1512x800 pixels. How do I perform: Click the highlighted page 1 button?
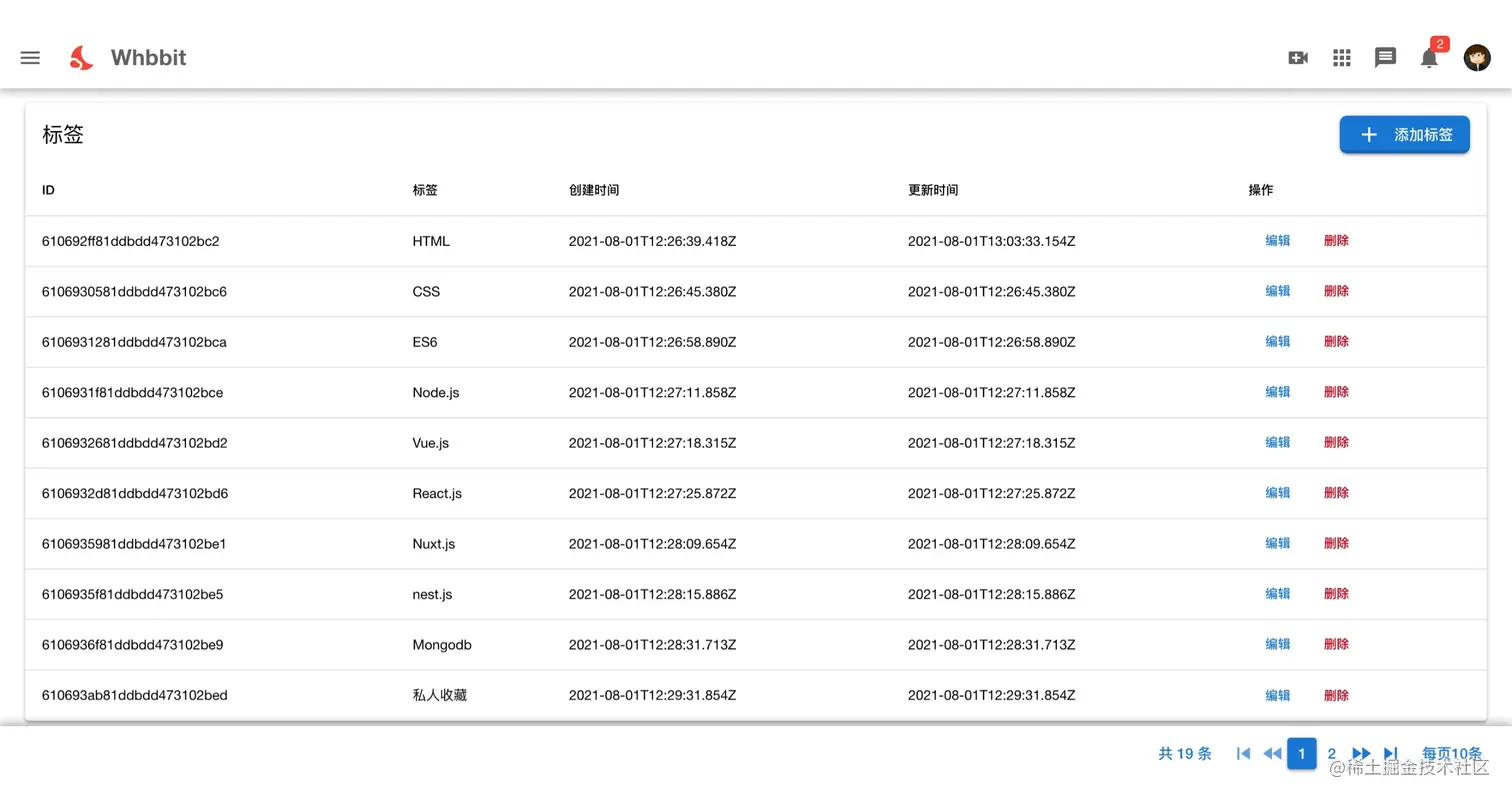[x=1301, y=754]
